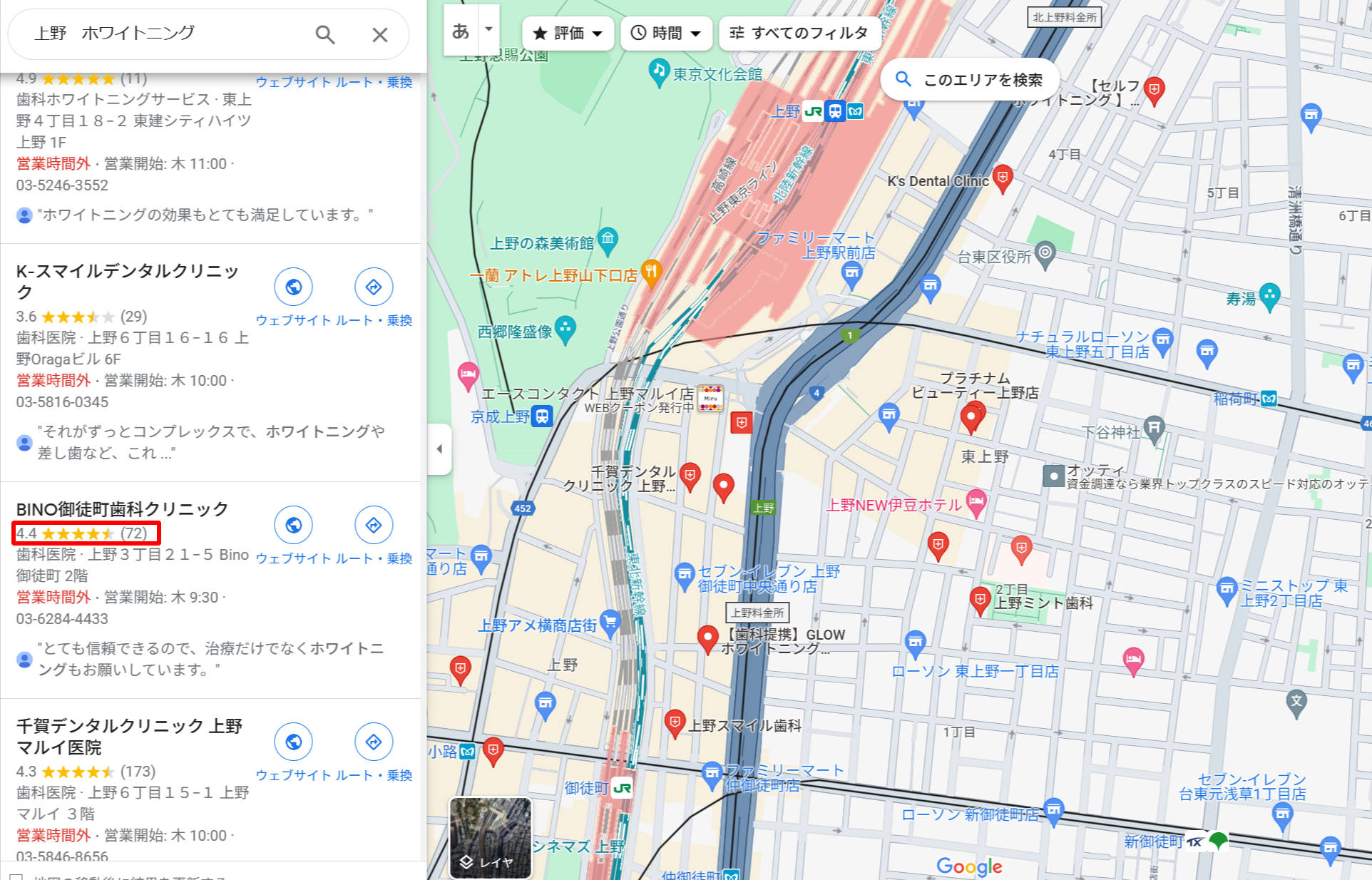Click the 台東区役所 city office marker

[1045, 254]
